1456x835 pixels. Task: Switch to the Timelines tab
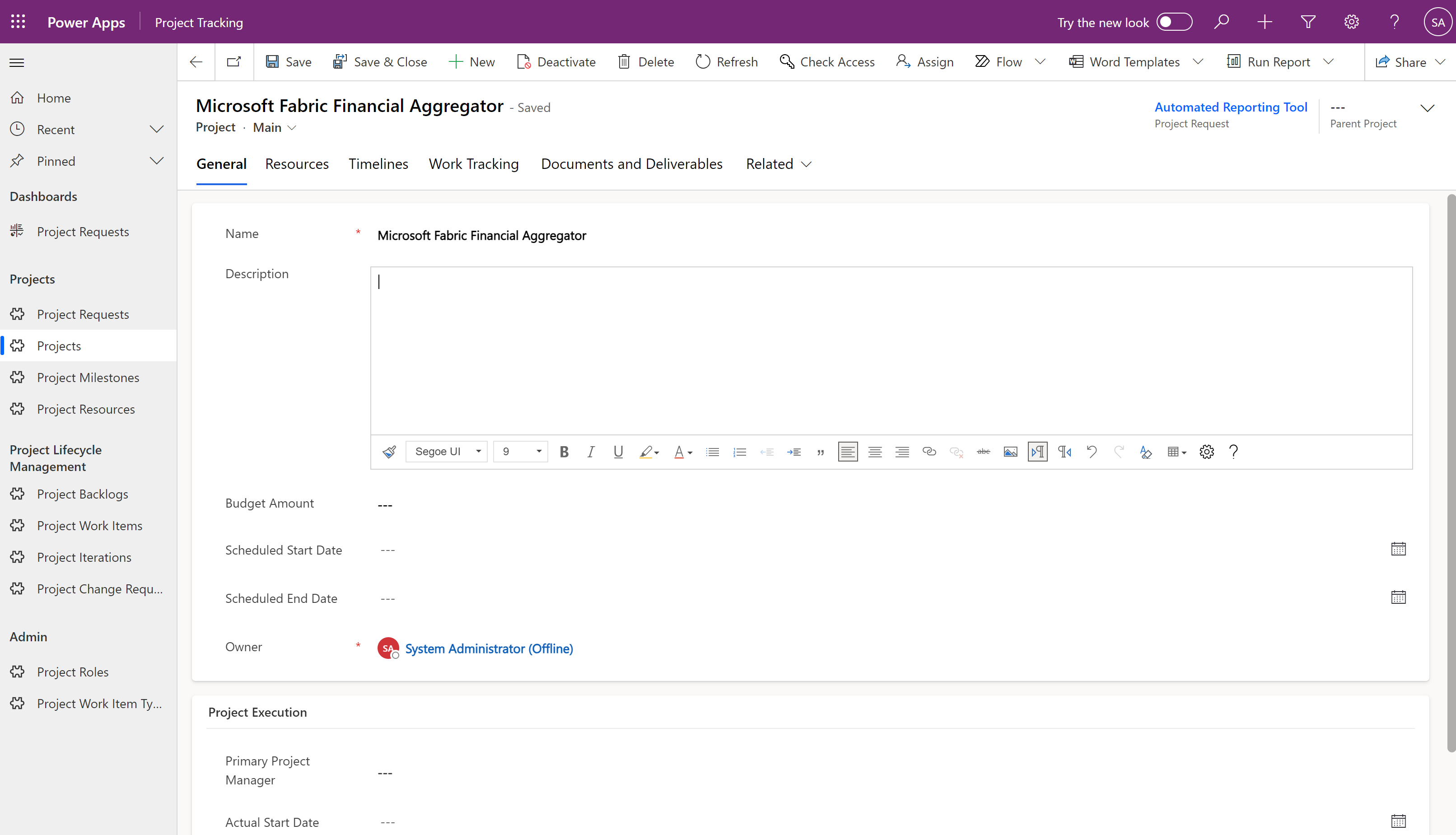(x=378, y=164)
